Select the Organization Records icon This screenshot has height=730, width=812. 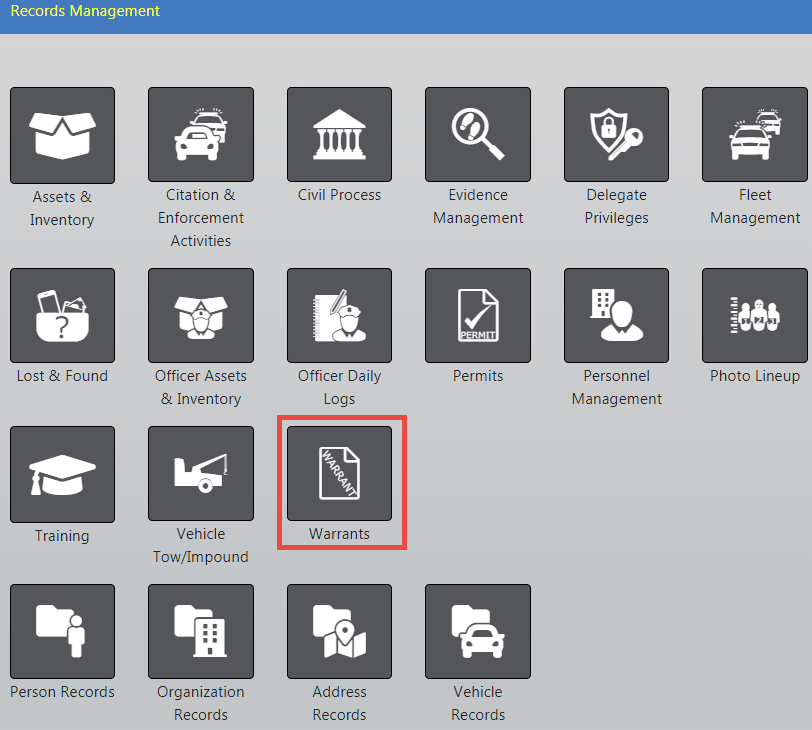click(201, 632)
